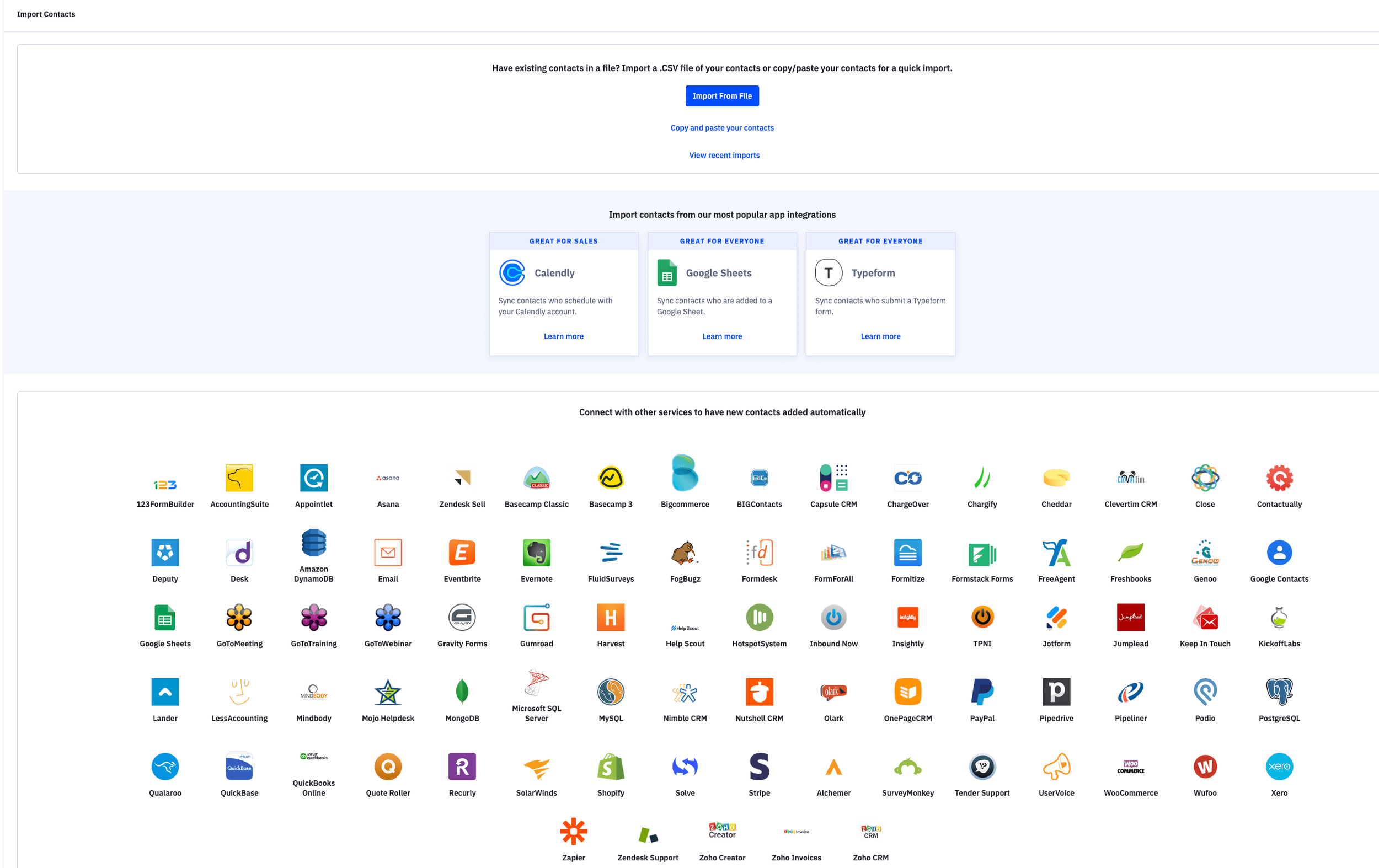1379x868 pixels.
Task: Click the Xero icon
Action: [x=1279, y=766]
